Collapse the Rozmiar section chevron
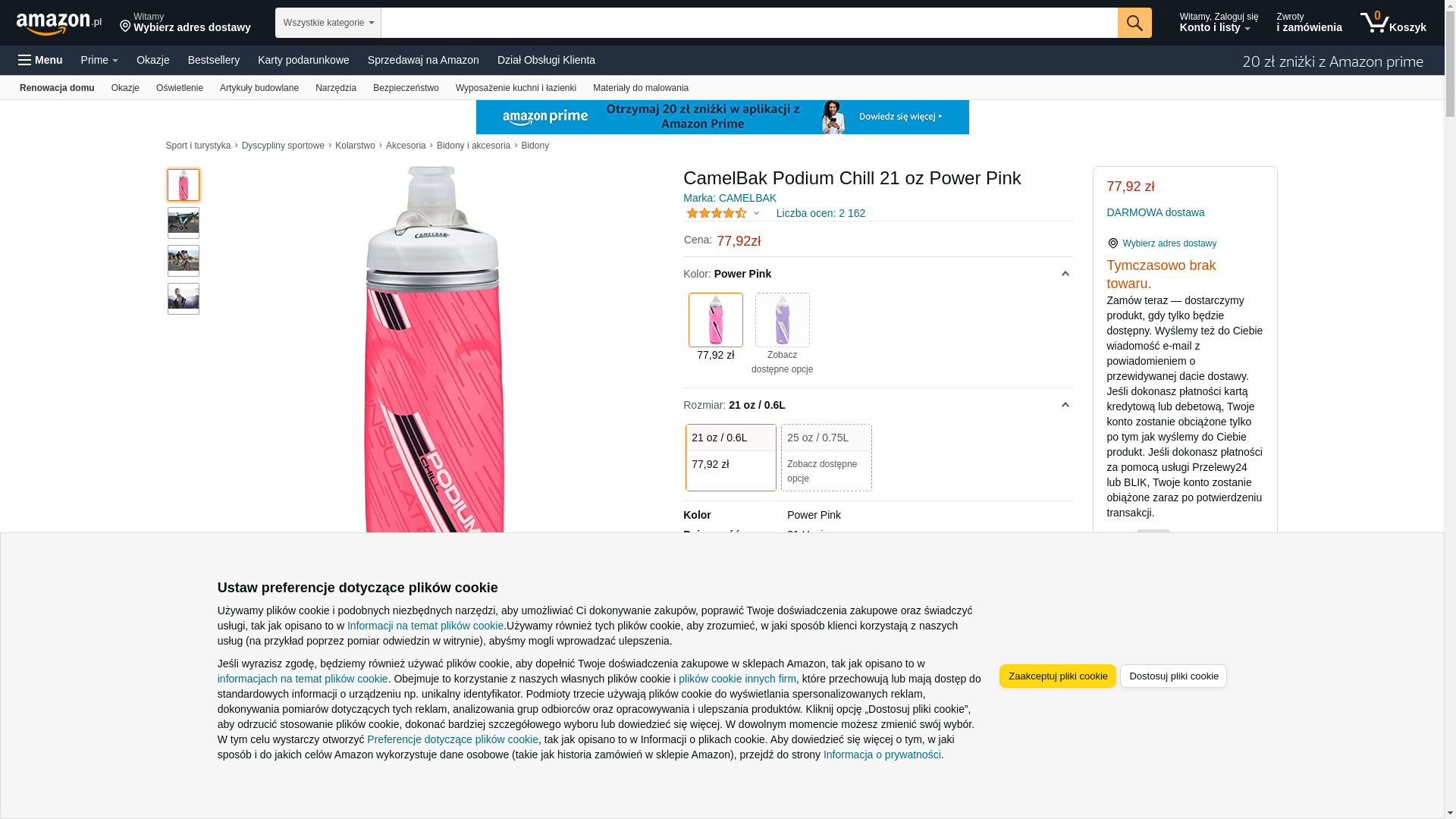Image resolution: width=1456 pixels, height=819 pixels. click(x=1065, y=405)
